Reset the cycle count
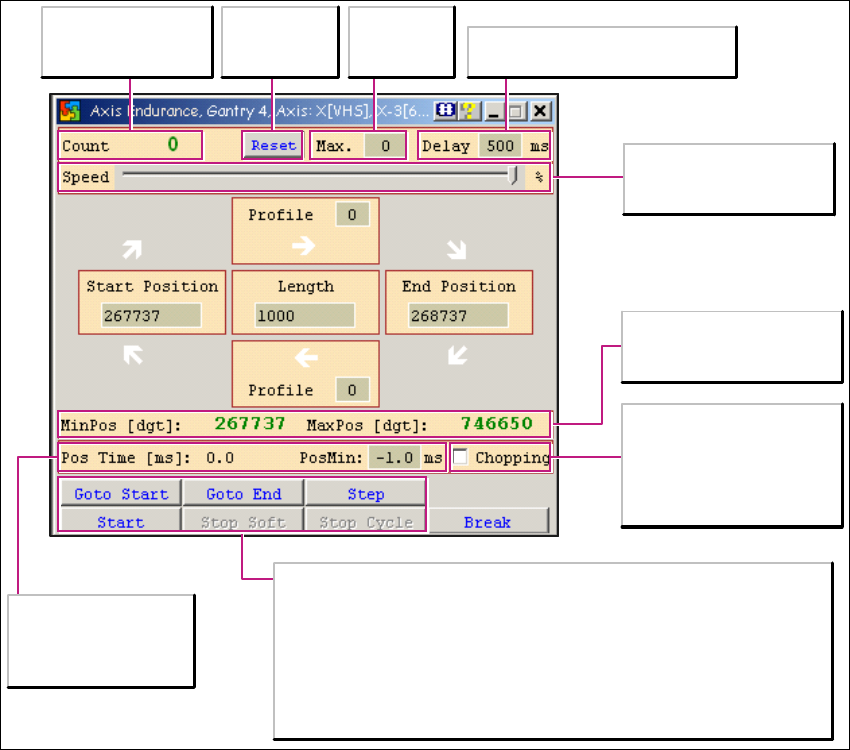850x750 pixels. (x=273, y=145)
